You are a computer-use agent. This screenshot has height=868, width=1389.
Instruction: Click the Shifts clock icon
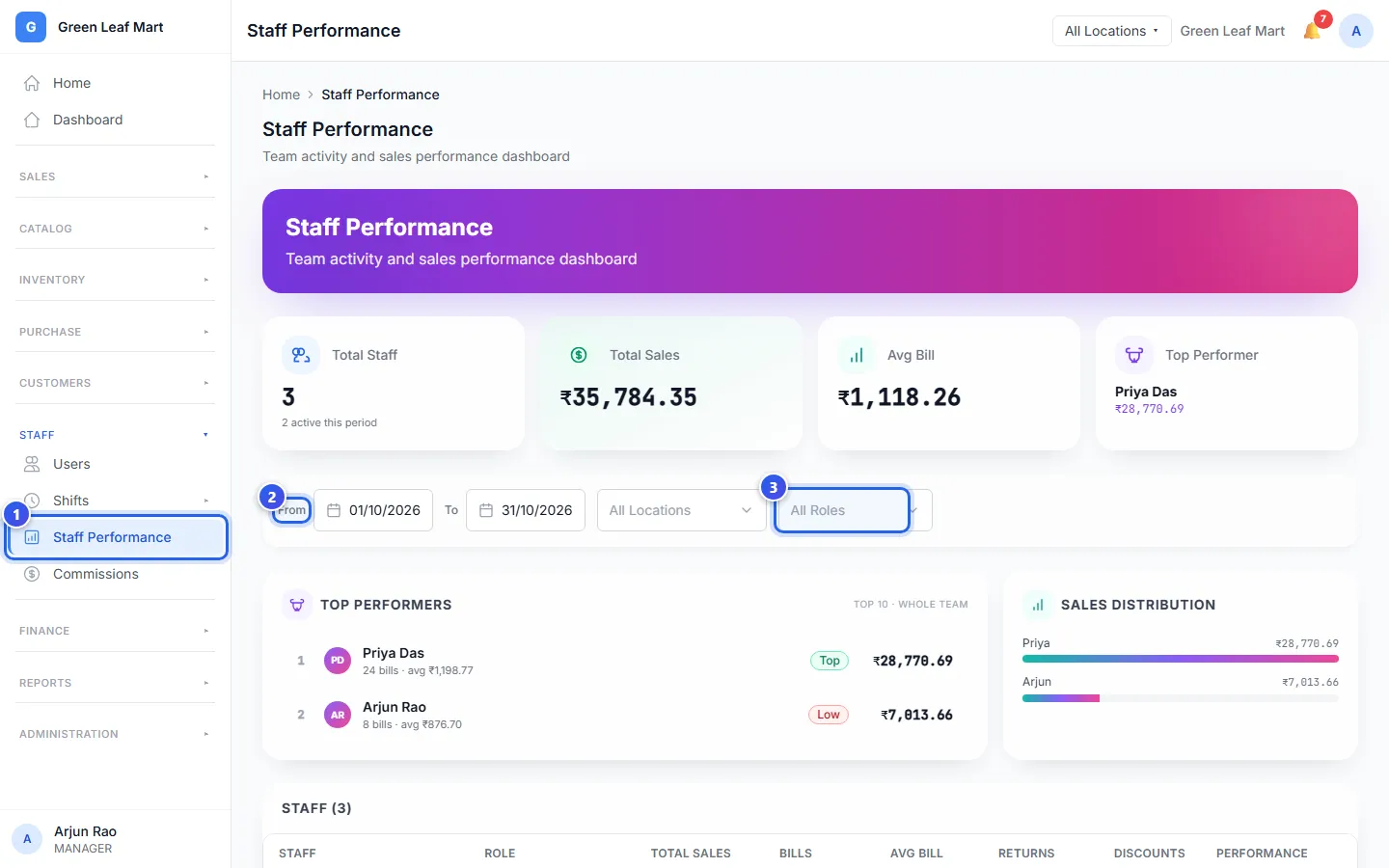(x=32, y=501)
